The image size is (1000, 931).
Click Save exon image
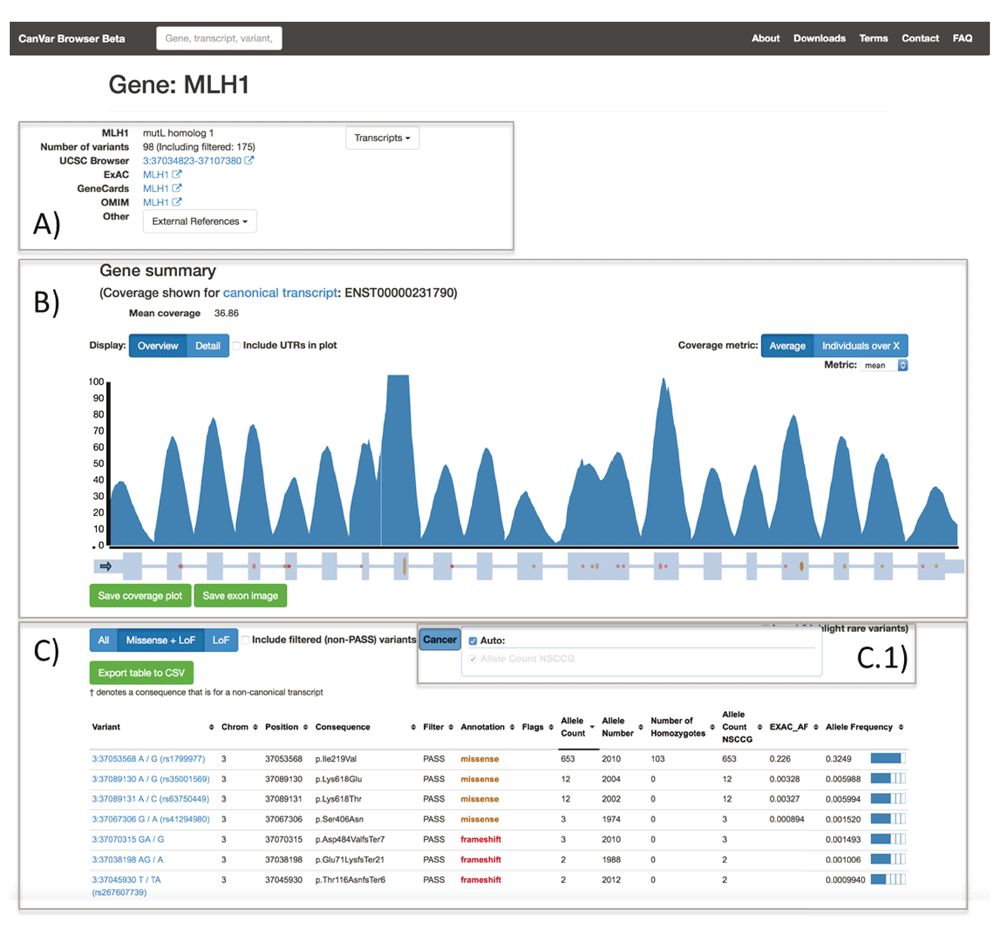240,596
